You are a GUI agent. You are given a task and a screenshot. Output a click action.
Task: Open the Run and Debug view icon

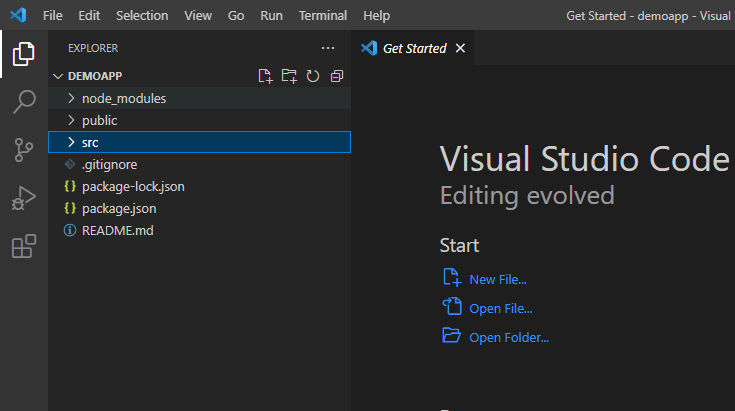(24, 198)
